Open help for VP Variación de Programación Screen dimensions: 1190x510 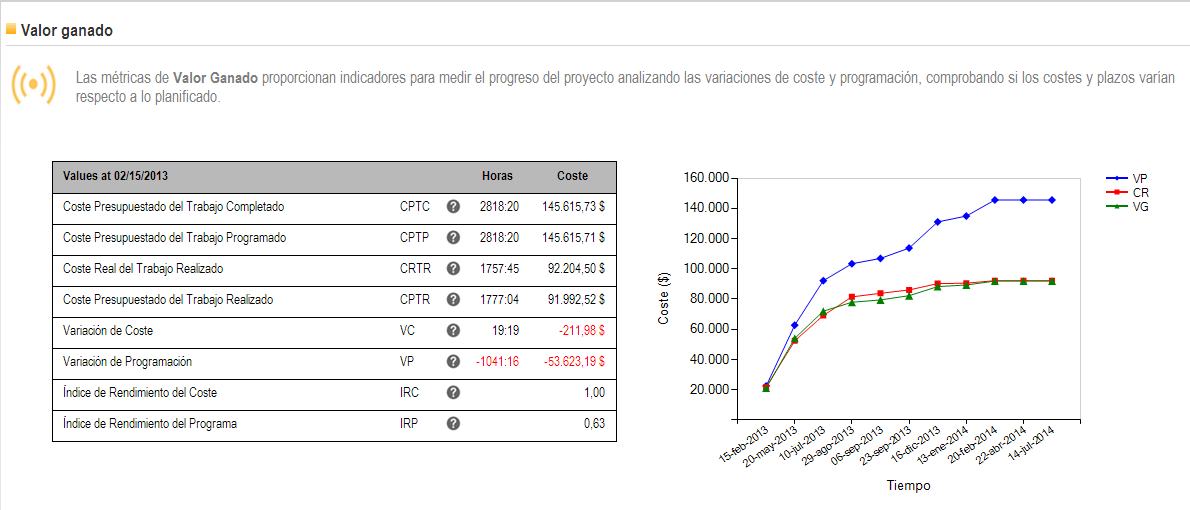click(453, 362)
